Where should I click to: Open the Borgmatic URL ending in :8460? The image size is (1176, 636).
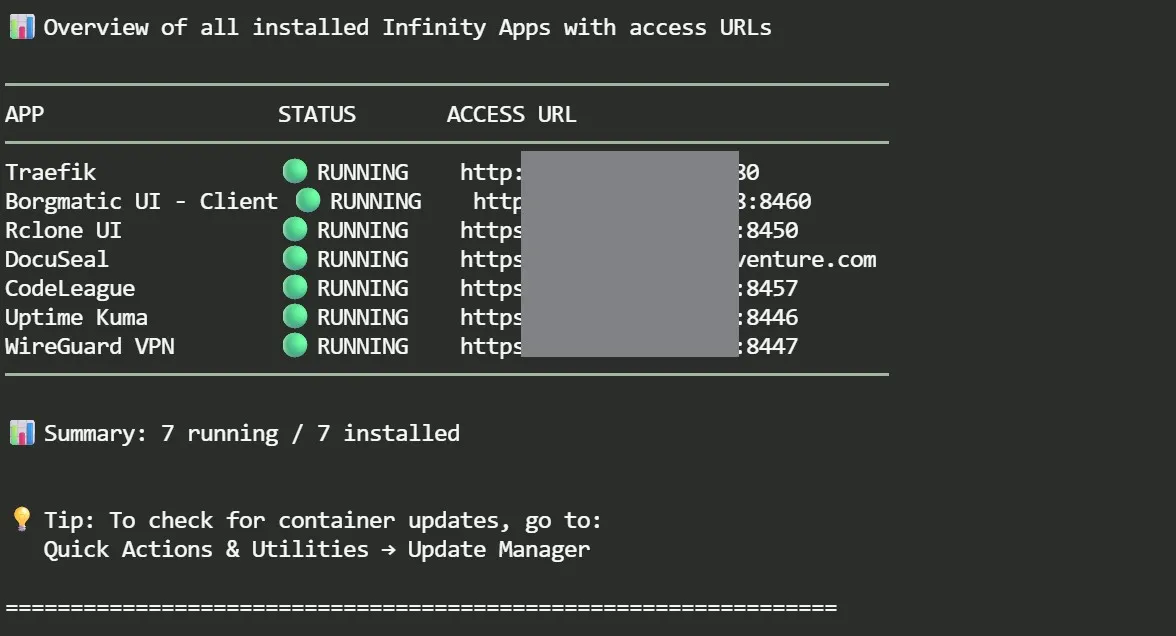tap(642, 202)
